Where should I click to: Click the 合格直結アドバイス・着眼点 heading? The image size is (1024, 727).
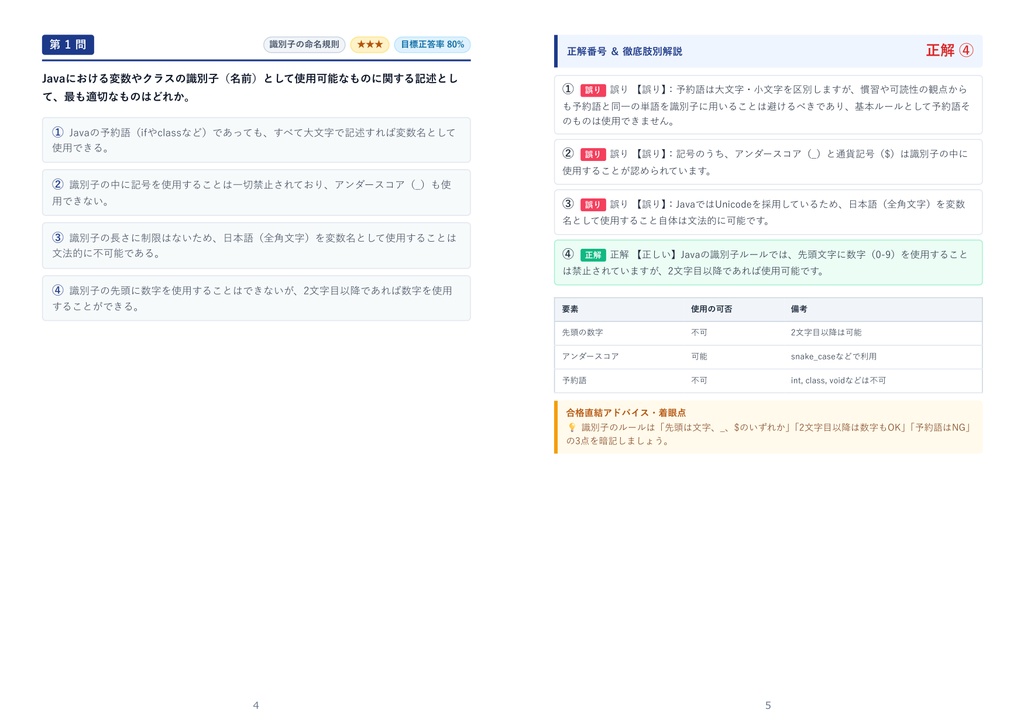click(626, 413)
